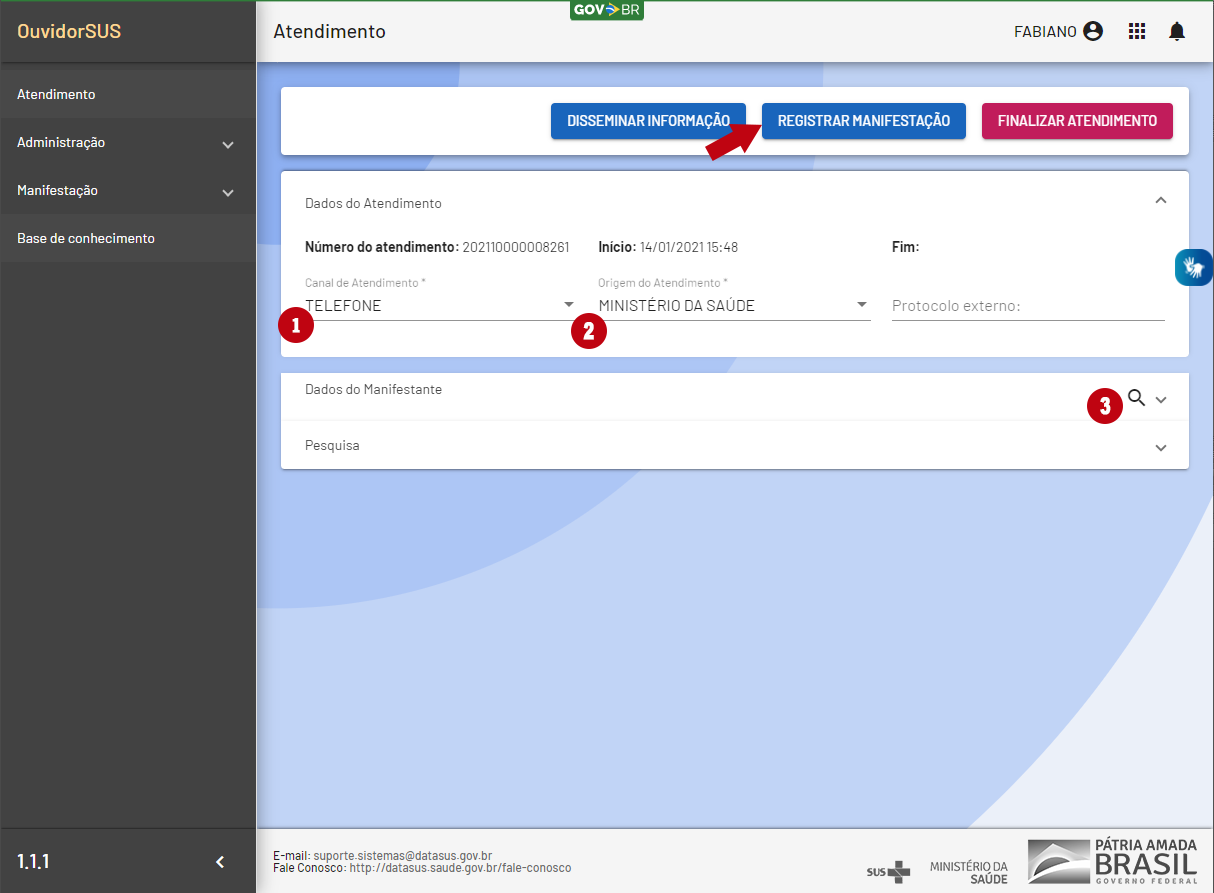Click the FABIANO user profile icon
Screen dimensions: 1214x893
[x=1093, y=32]
